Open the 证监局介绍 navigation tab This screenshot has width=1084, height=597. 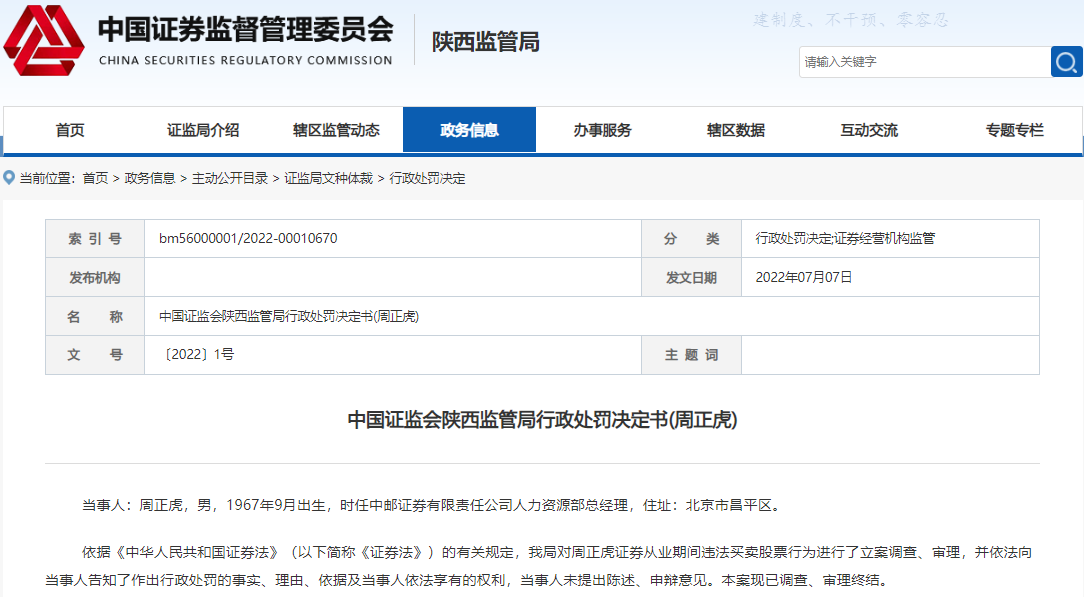(203, 130)
